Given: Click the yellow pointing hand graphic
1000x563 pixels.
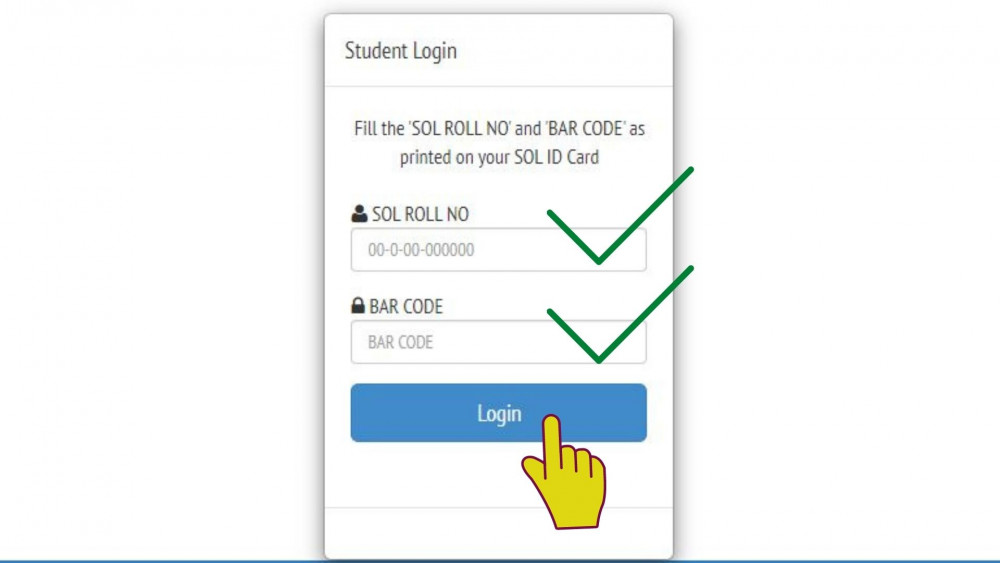Looking at the screenshot, I should tap(564, 472).
